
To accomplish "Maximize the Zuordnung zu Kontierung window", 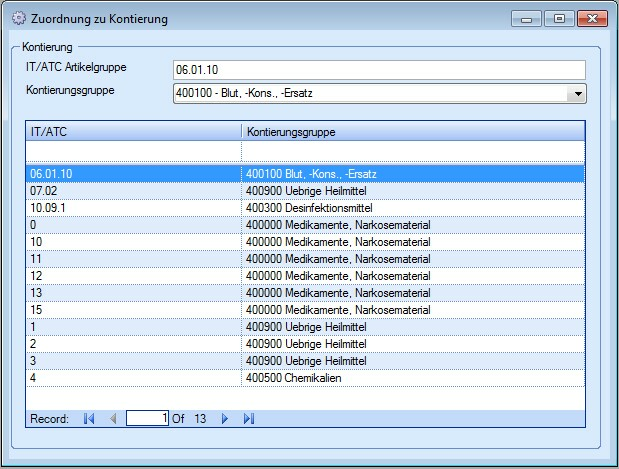I will 559,19.
